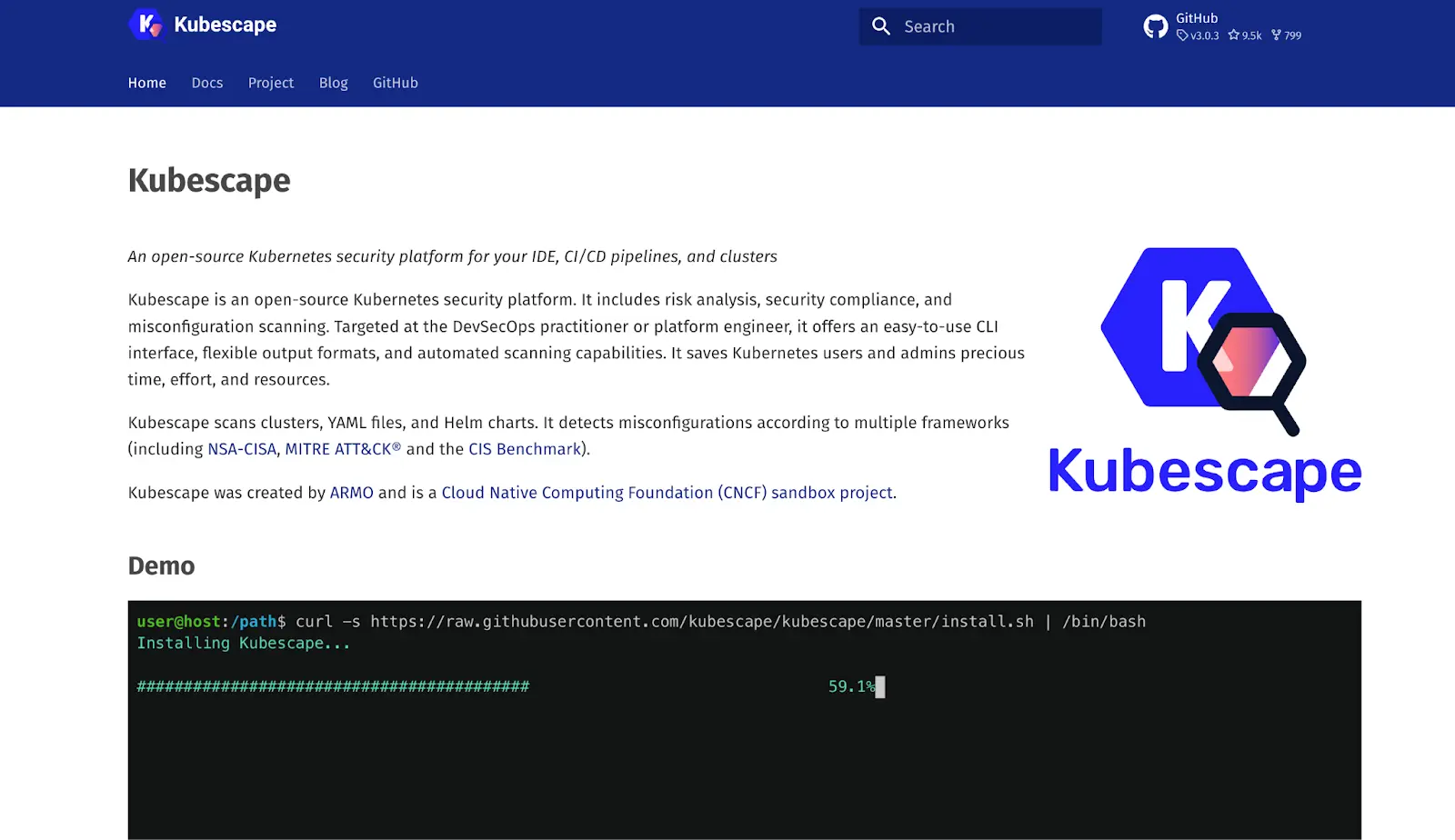Open the Blog tab
The image size is (1455, 840).
click(334, 83)
